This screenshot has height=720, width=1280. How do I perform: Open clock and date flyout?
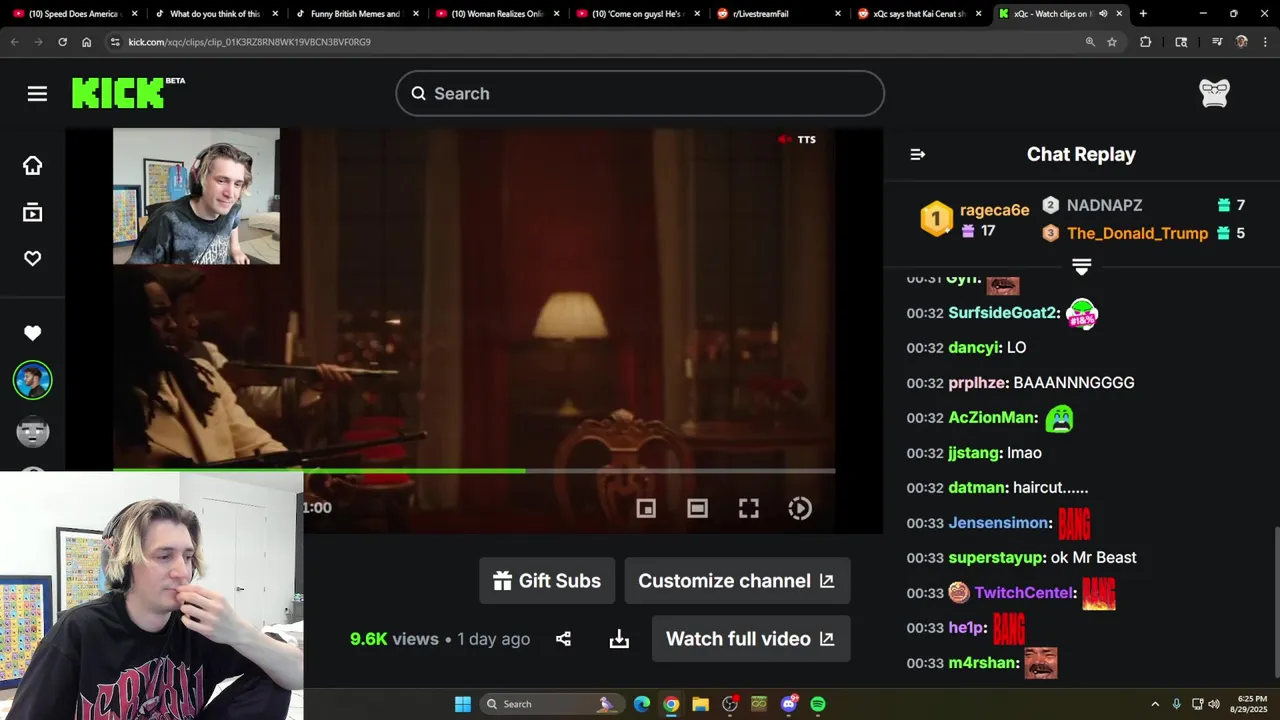(1251, 704)
